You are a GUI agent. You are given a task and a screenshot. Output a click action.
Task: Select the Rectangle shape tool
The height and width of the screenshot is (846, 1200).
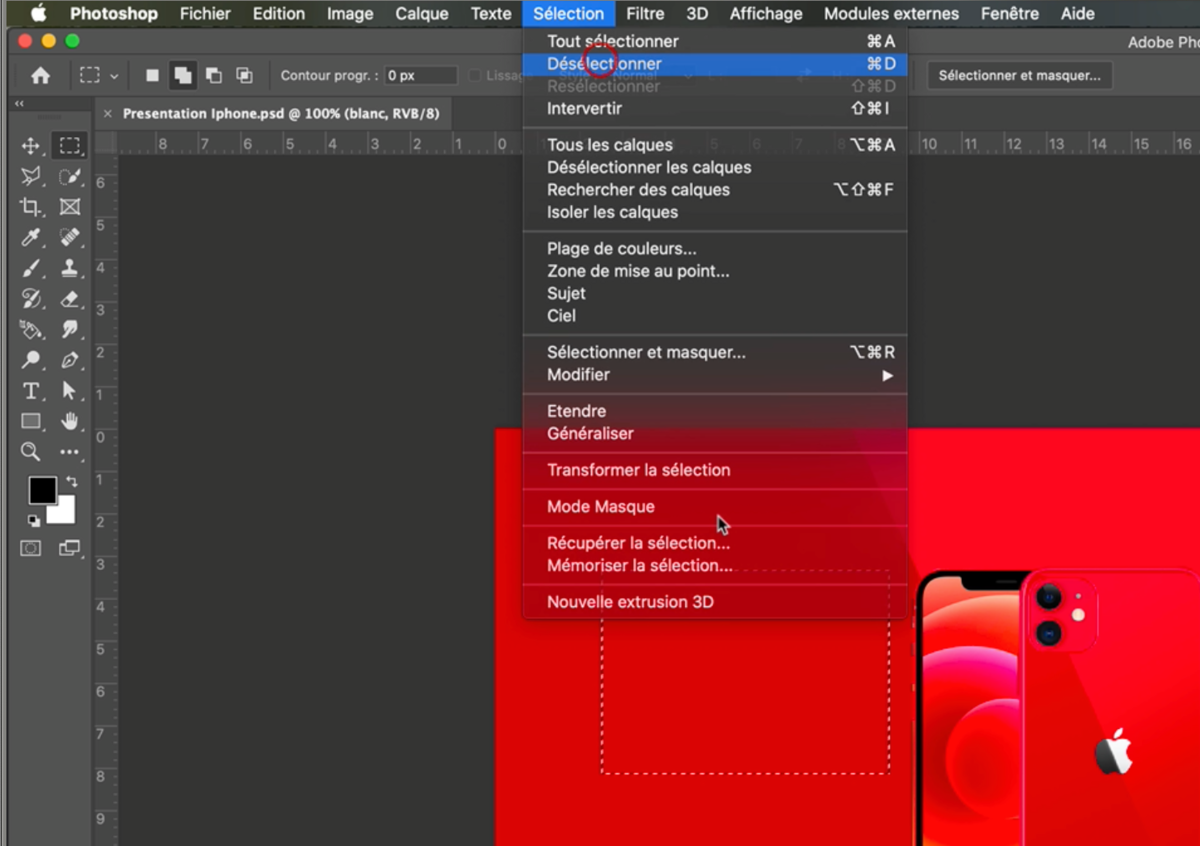31,421
